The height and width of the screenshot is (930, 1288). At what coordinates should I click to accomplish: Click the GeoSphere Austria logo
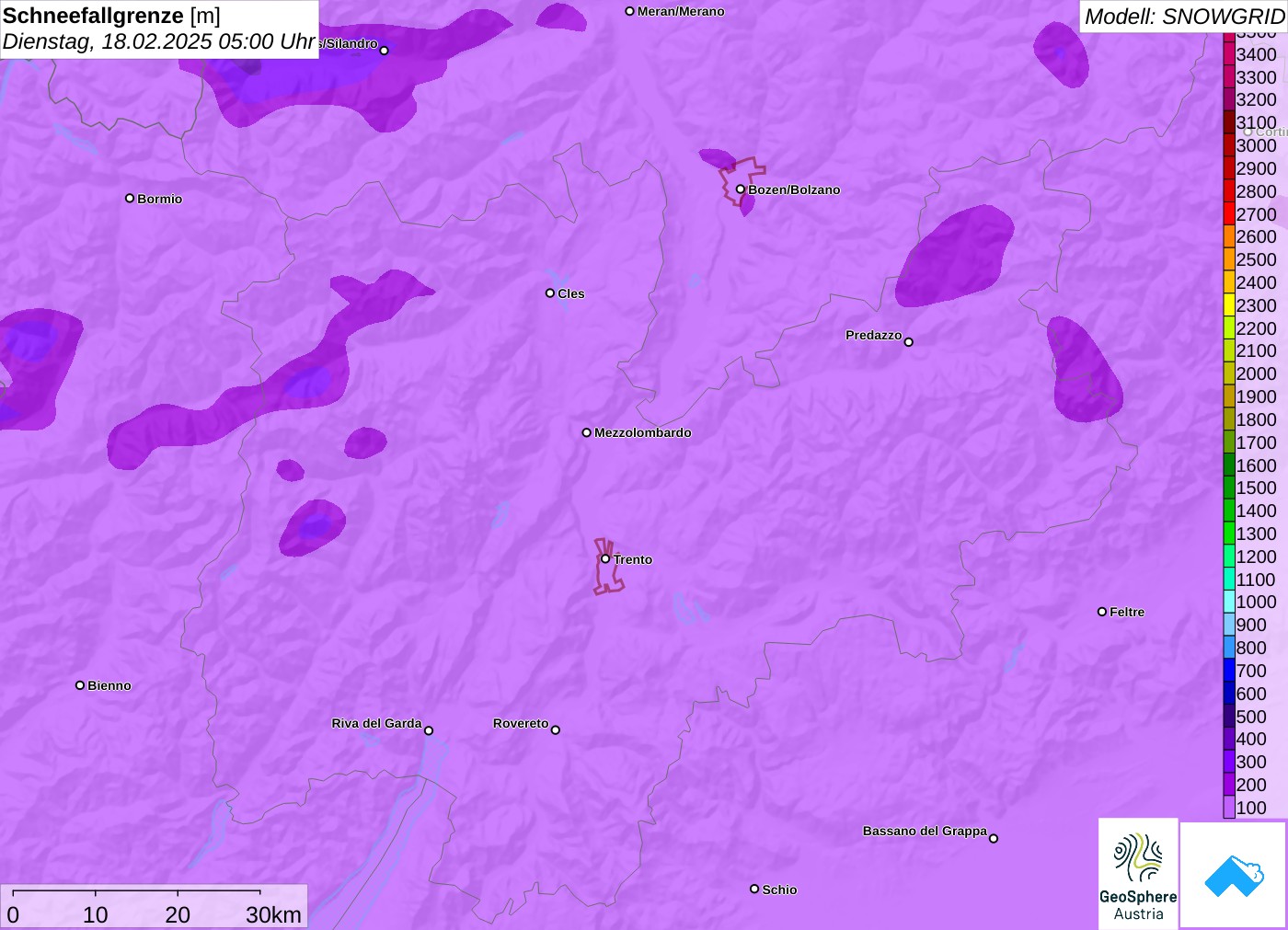(x=1138, y=873)
